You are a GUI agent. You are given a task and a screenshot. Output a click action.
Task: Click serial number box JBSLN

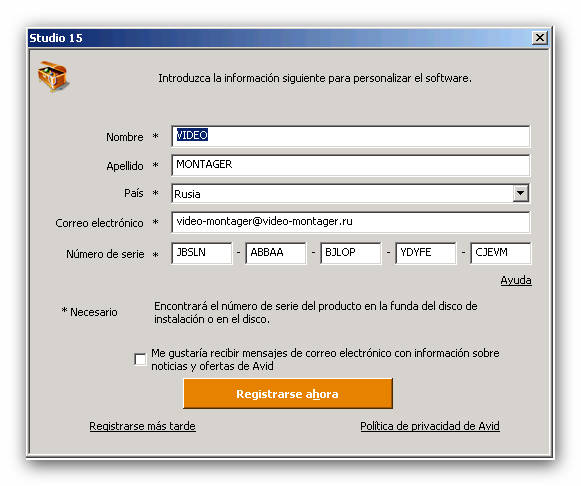(202, 253)
